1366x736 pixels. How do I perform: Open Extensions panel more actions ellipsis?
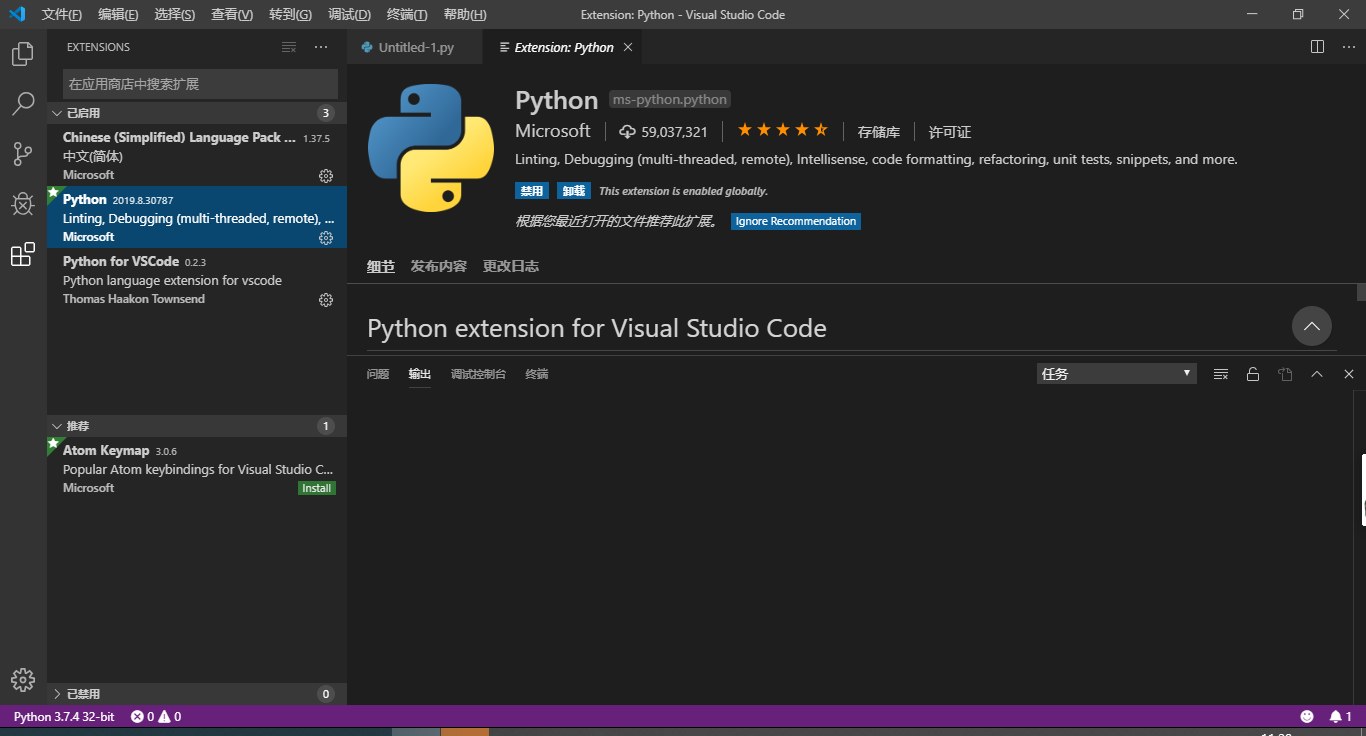(x=321, y=47)
